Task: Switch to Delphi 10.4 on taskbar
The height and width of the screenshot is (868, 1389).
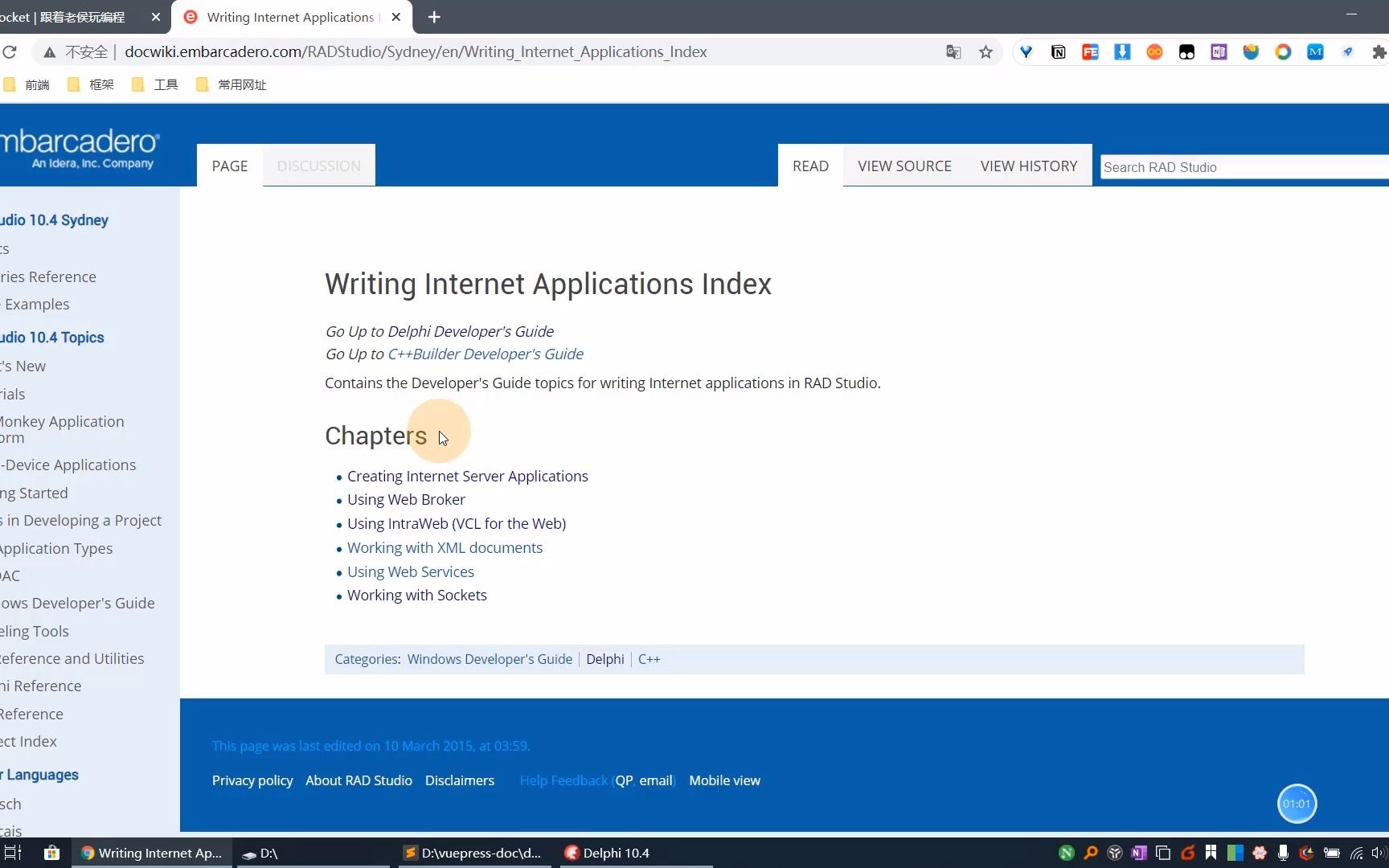Action: pos(635,853)
